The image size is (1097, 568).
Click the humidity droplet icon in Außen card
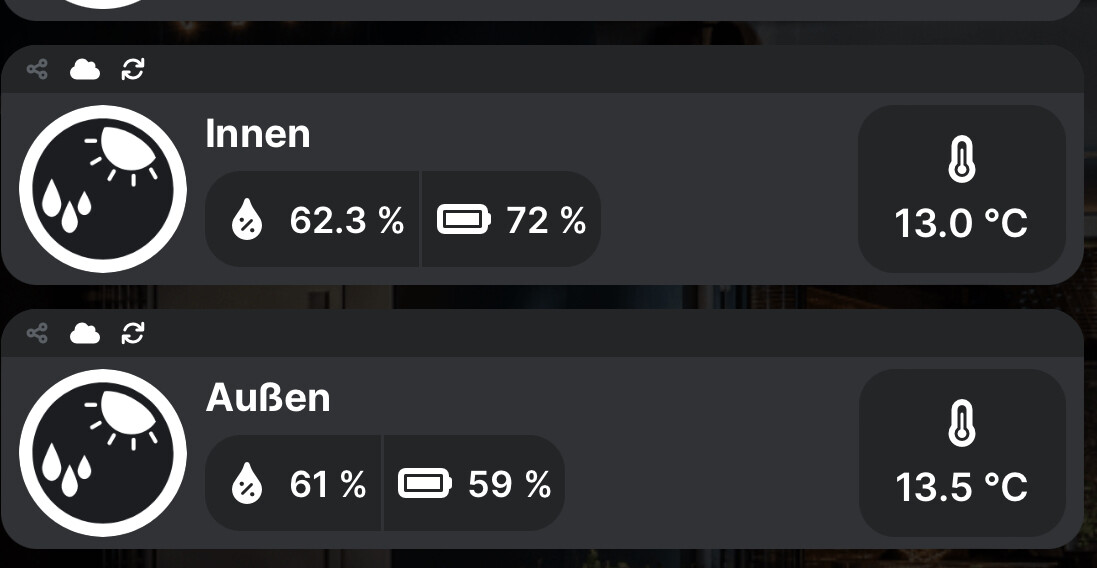(x=246, y=485)
